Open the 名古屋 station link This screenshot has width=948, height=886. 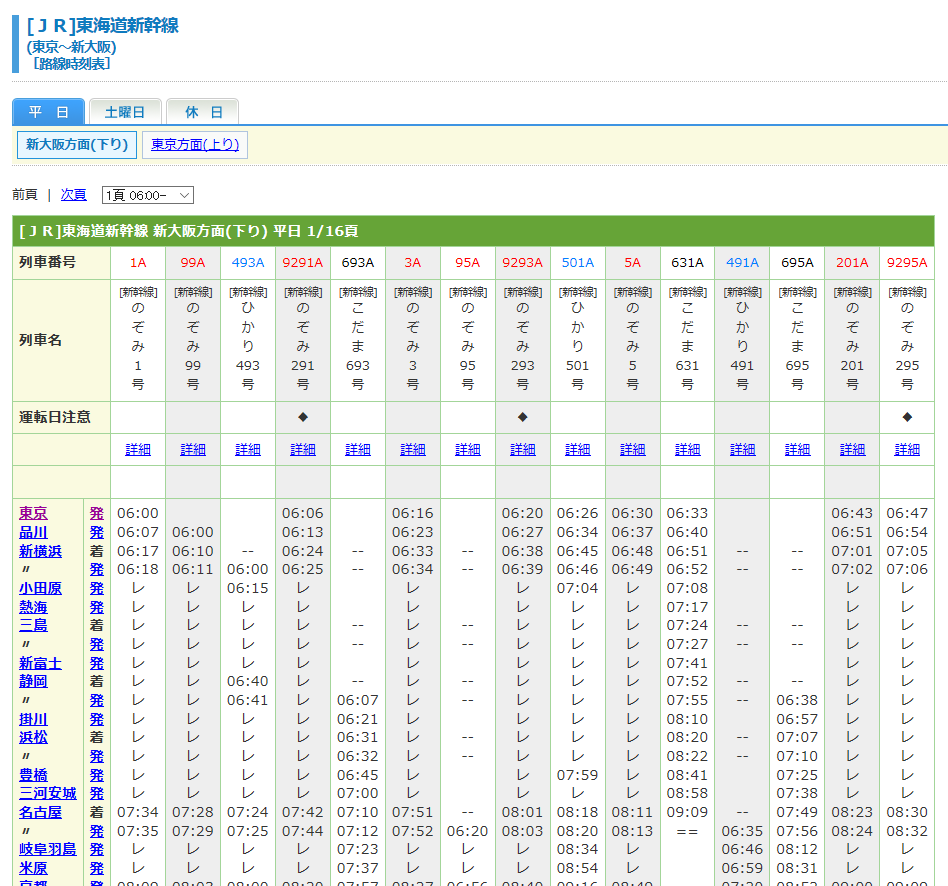[x=41, y=812]
